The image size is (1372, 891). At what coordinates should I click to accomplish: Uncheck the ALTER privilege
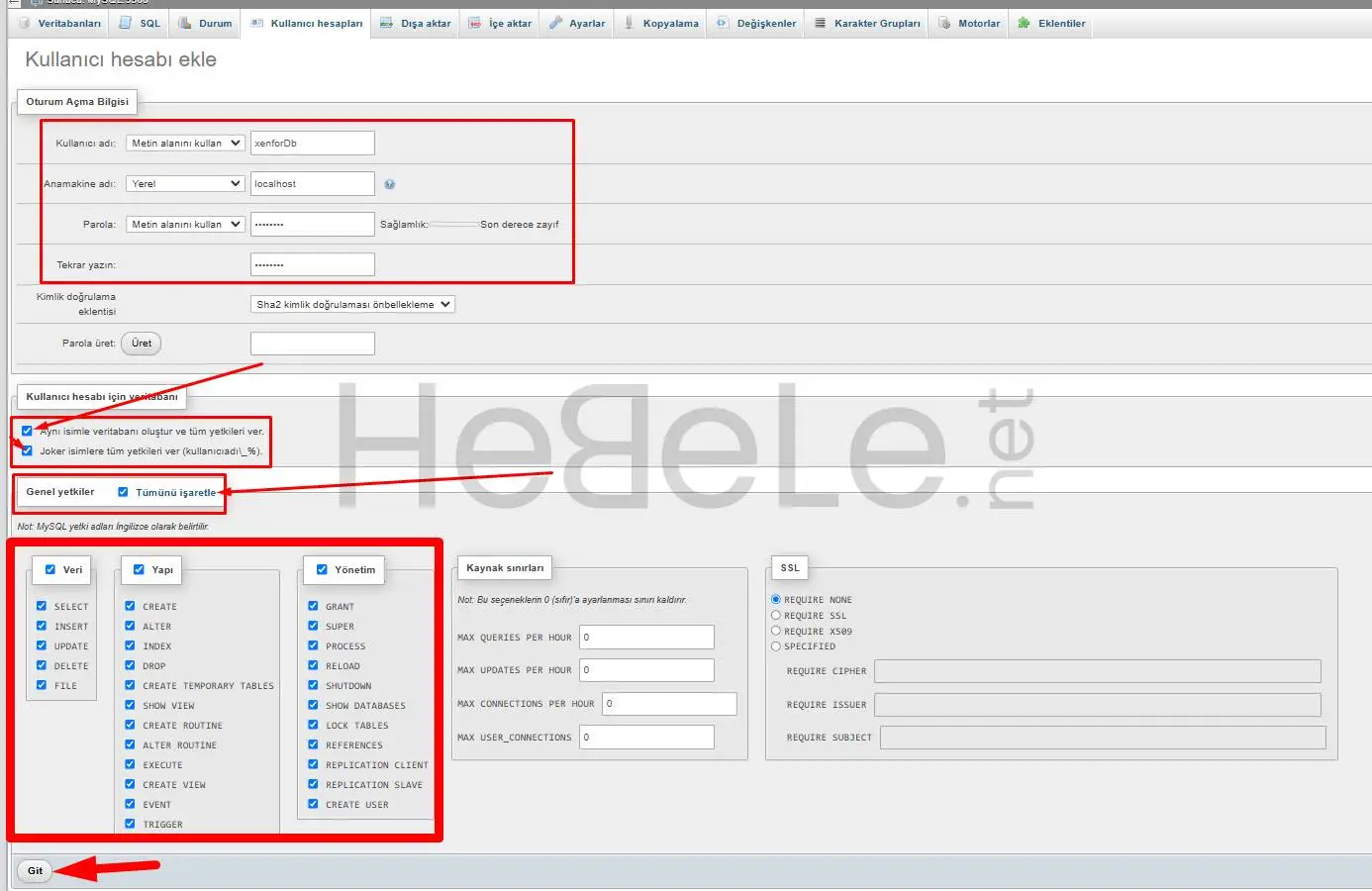[x=130, y=626]
